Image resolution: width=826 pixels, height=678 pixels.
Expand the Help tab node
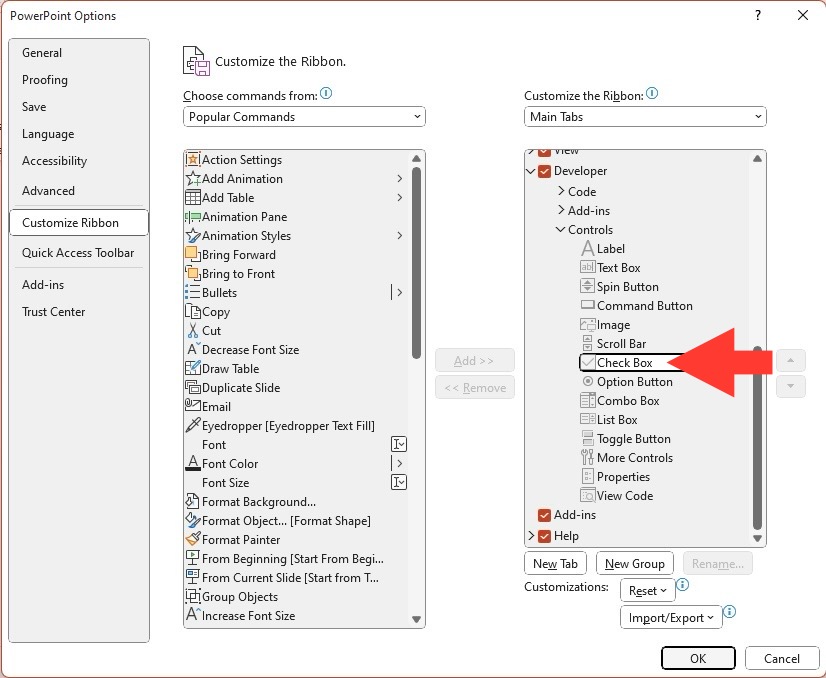click(x=531, y=535)
